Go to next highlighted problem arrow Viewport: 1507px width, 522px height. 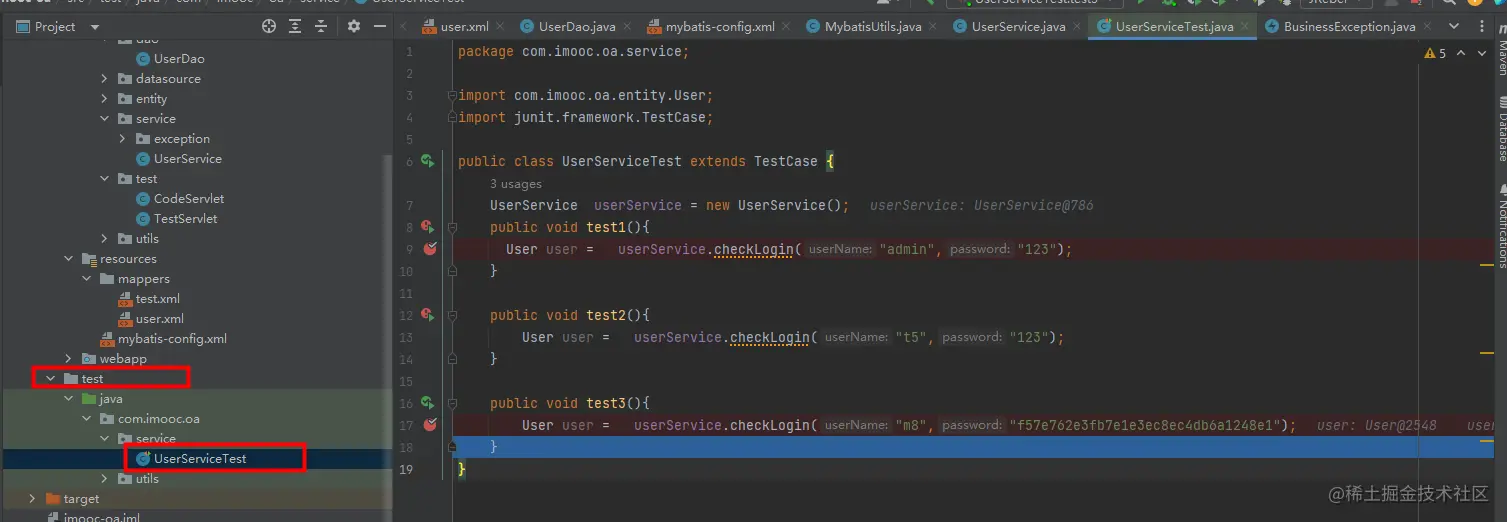click(x=1481, y=53)
